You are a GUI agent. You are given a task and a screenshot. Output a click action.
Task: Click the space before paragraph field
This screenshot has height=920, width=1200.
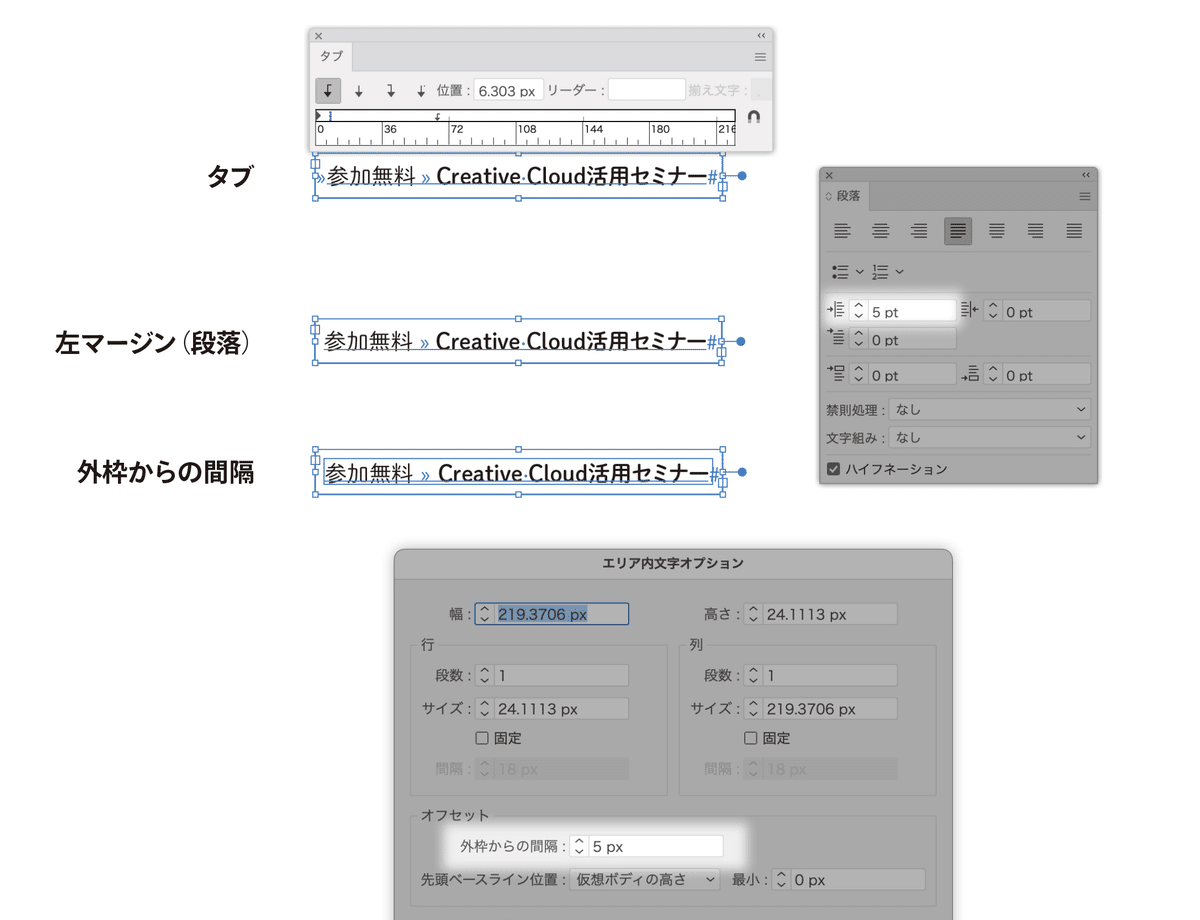coord(911,375)
